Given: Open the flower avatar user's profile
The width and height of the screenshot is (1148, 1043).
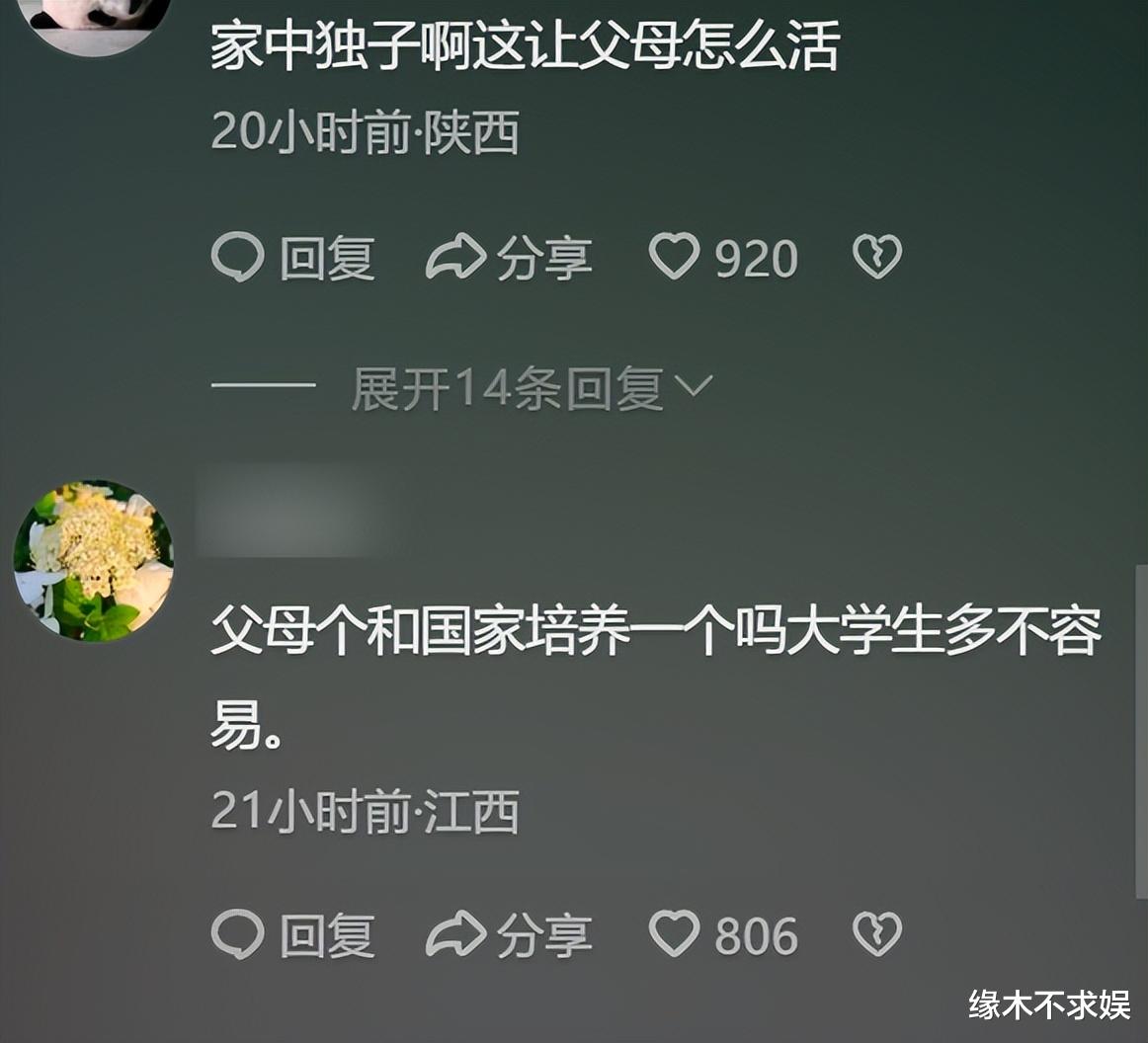Looking at the screenshot, I should [94, 561].
